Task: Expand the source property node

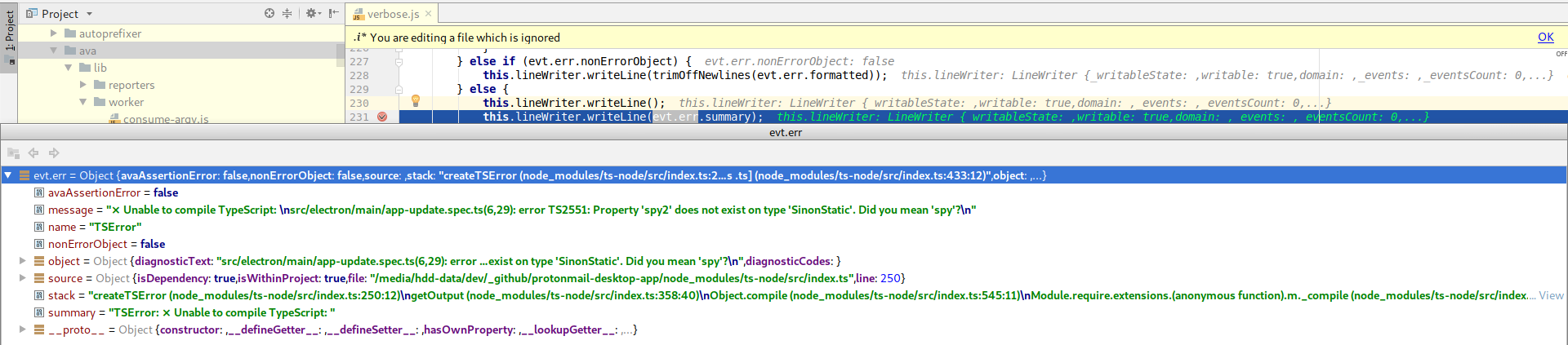Action: coord(23,278)
